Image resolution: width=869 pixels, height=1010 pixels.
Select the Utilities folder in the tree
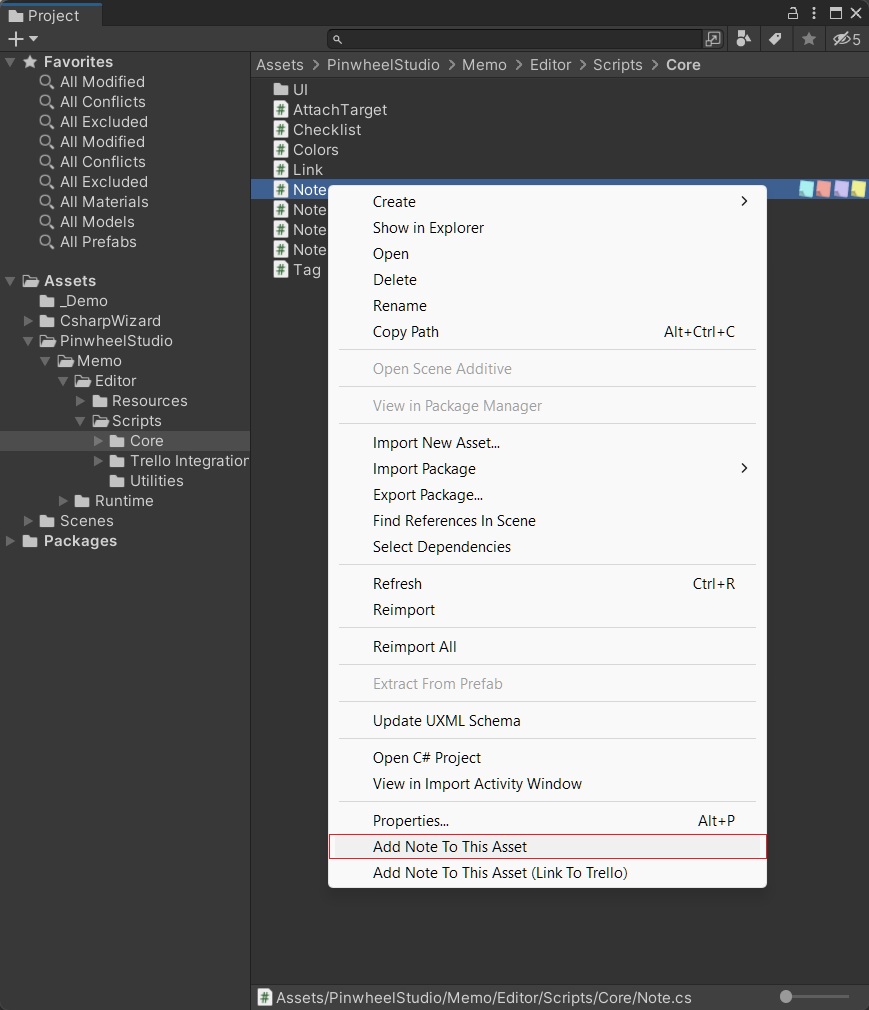157,481
